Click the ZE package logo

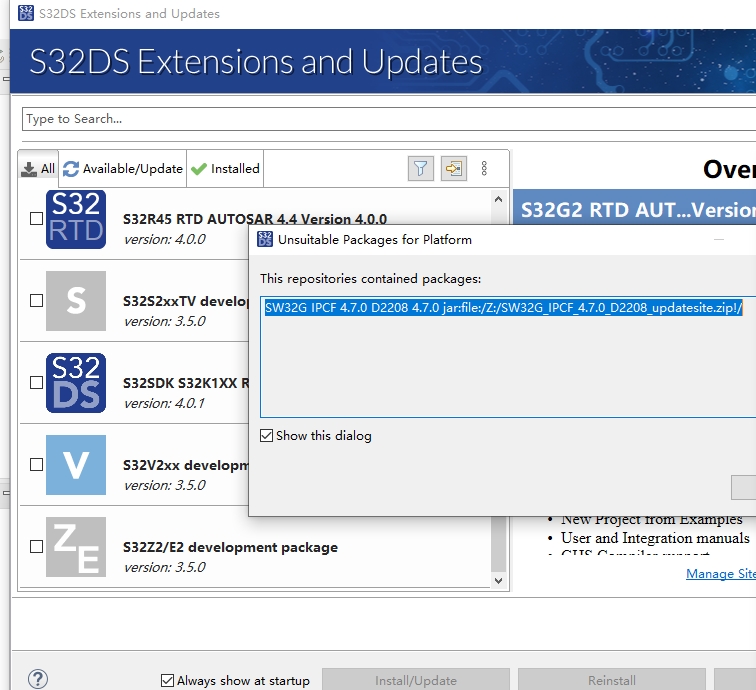[76, 547]
